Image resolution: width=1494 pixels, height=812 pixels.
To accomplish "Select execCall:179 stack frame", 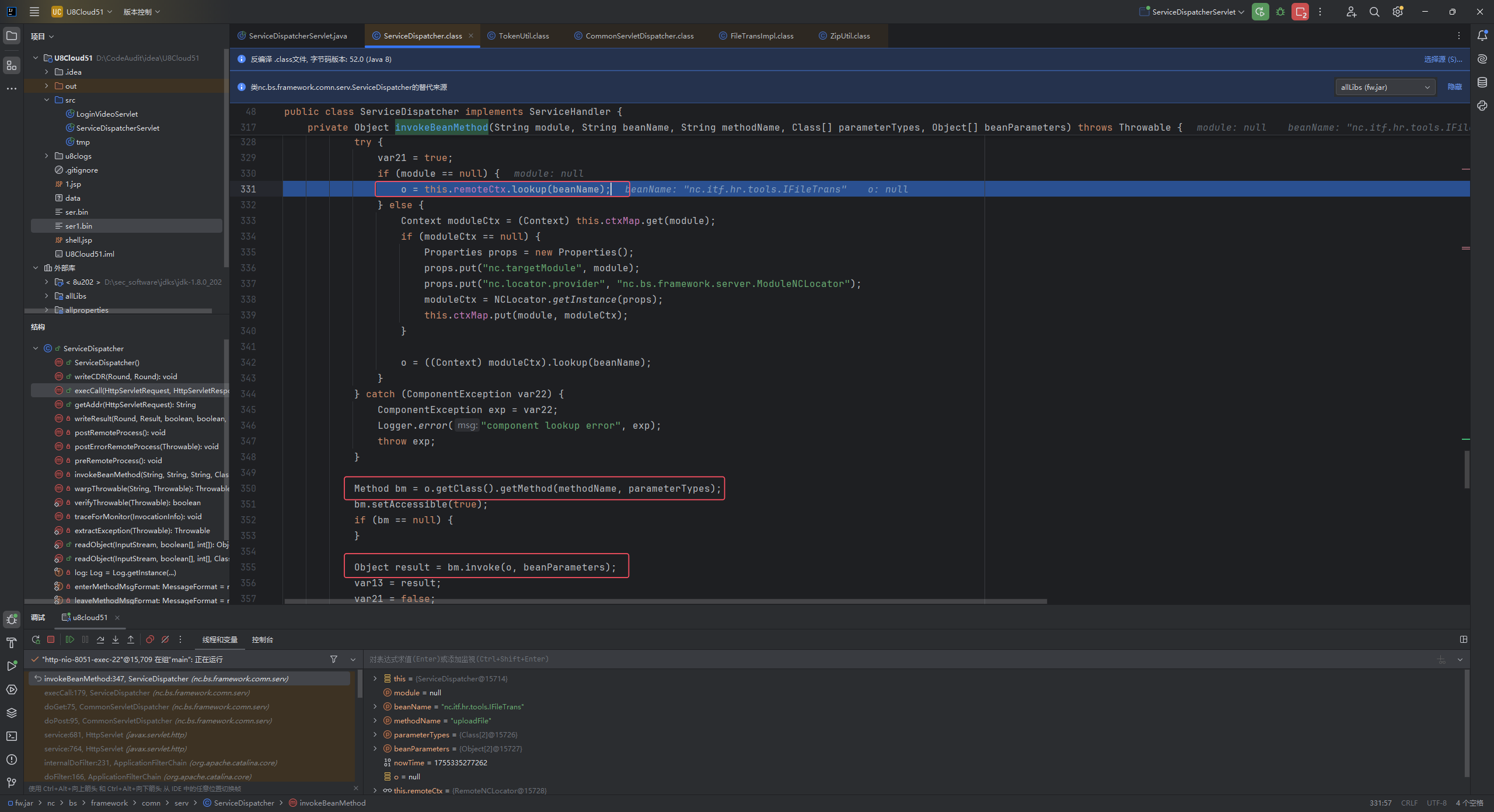I will (190, 692).
